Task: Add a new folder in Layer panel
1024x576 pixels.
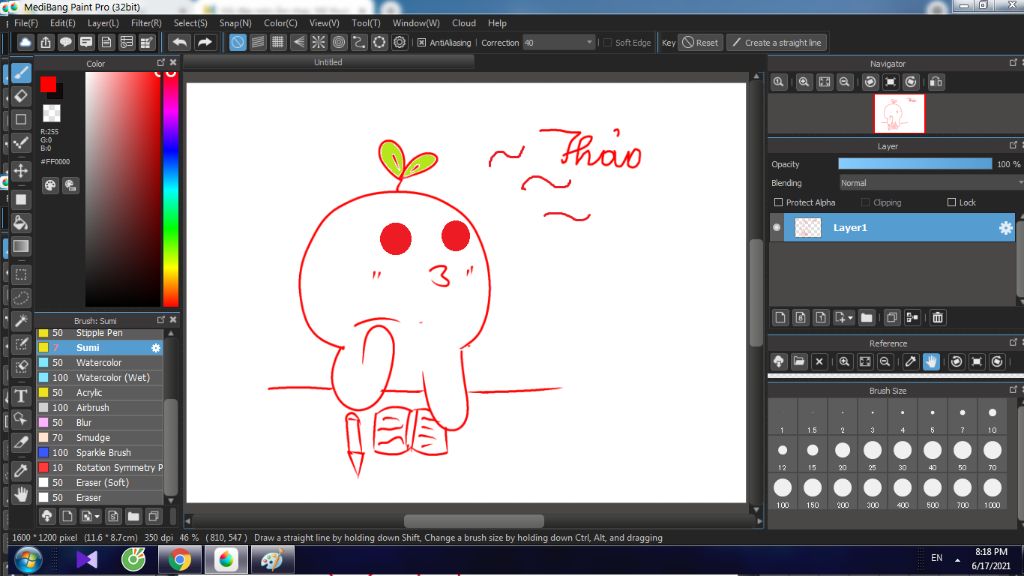Action: pos(867,317)
